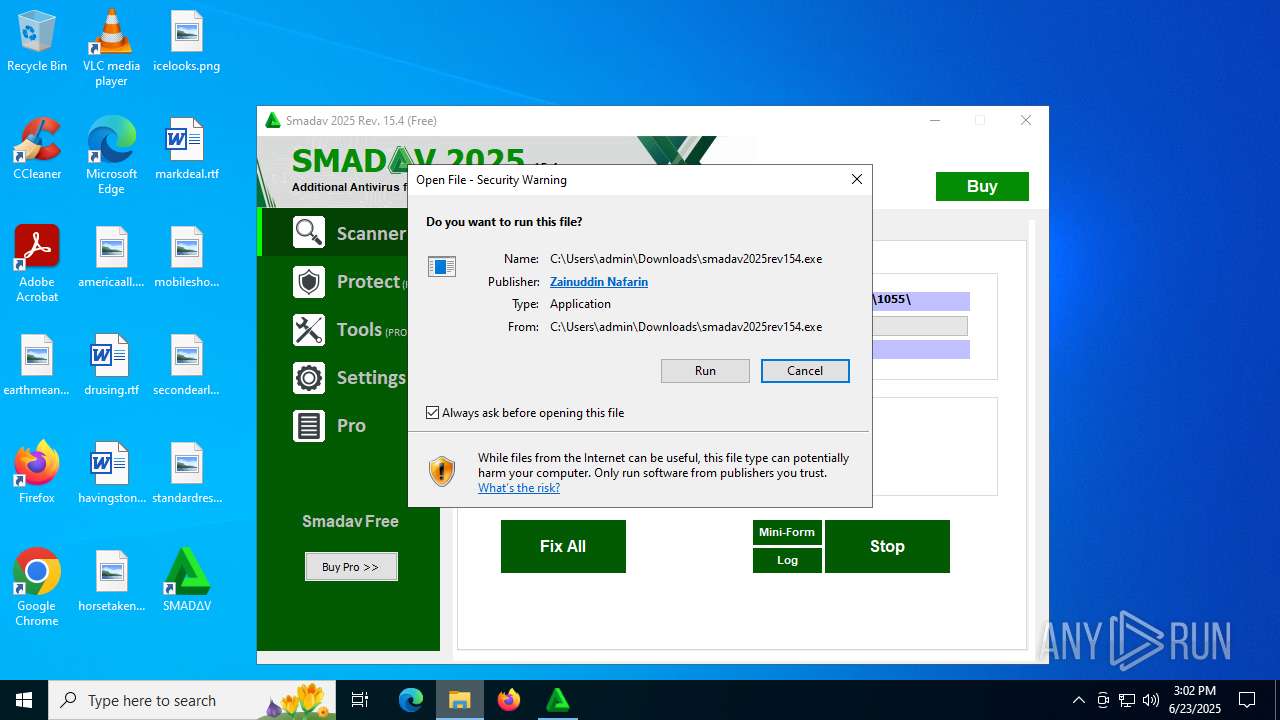The width and height of the screenshot is (1280, 720).
Task: Switch to Smadav Scanner tab
Action: coord(349,233)
